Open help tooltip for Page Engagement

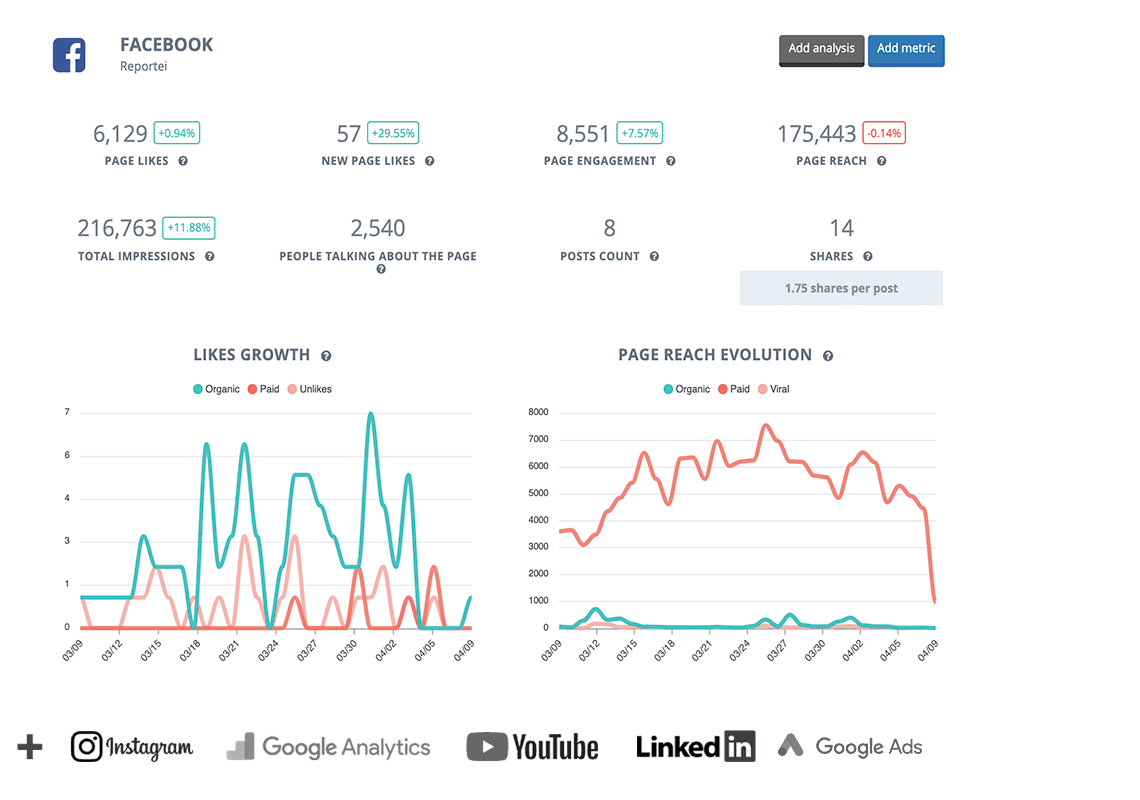(671, 161)
